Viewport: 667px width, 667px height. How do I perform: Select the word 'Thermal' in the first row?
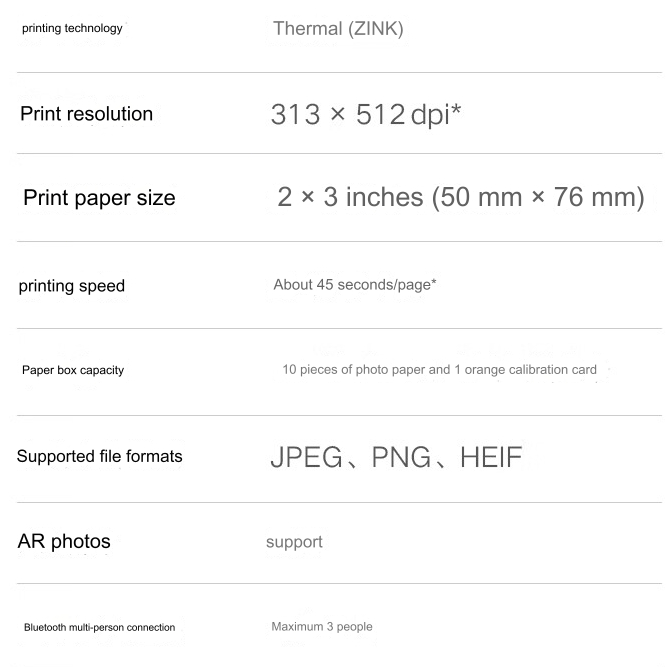click(307, 29)
